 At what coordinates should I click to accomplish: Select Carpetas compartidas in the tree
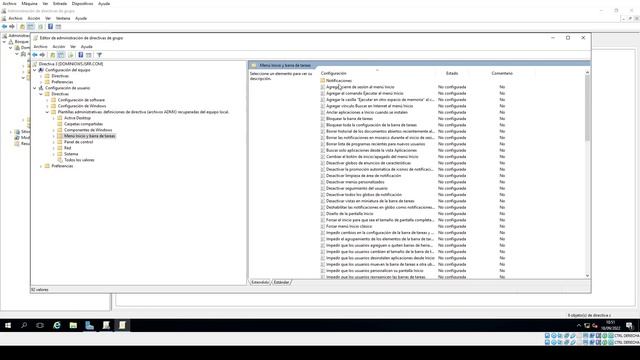tap(83, 124)
